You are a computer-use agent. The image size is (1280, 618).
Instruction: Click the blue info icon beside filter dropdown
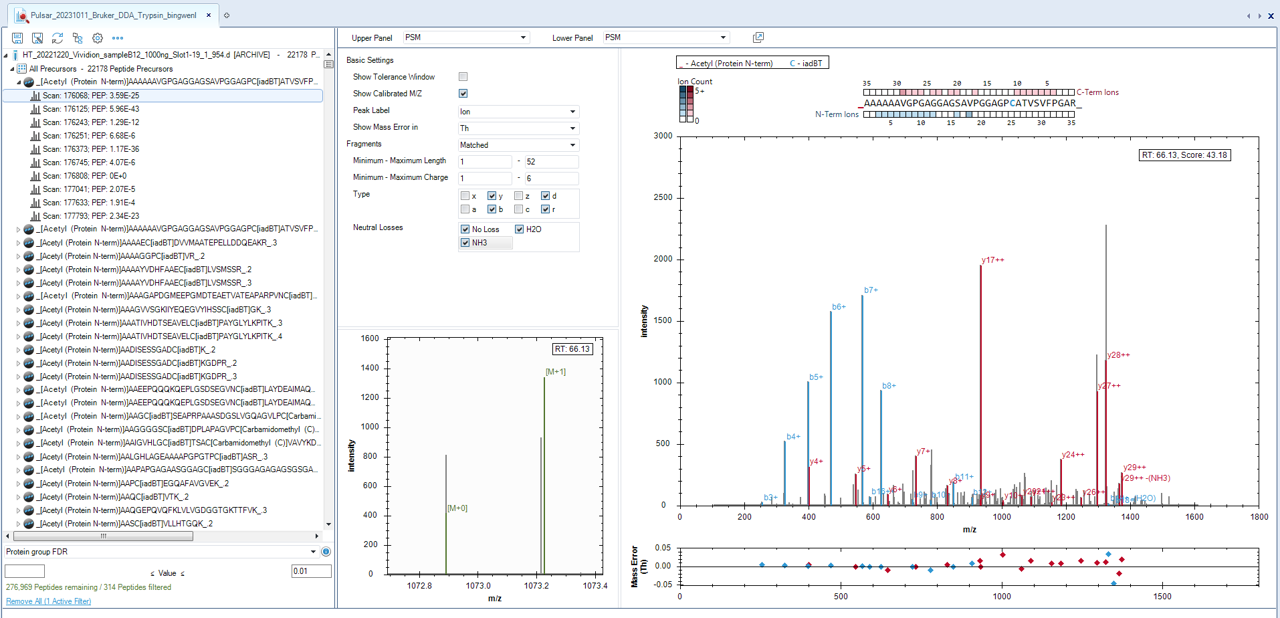tap(326, 552)
